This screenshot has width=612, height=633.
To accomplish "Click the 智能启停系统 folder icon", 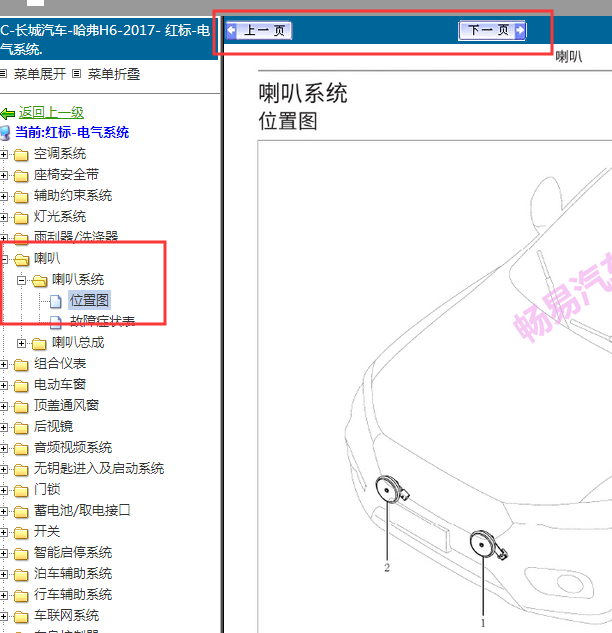I will 21,553.
